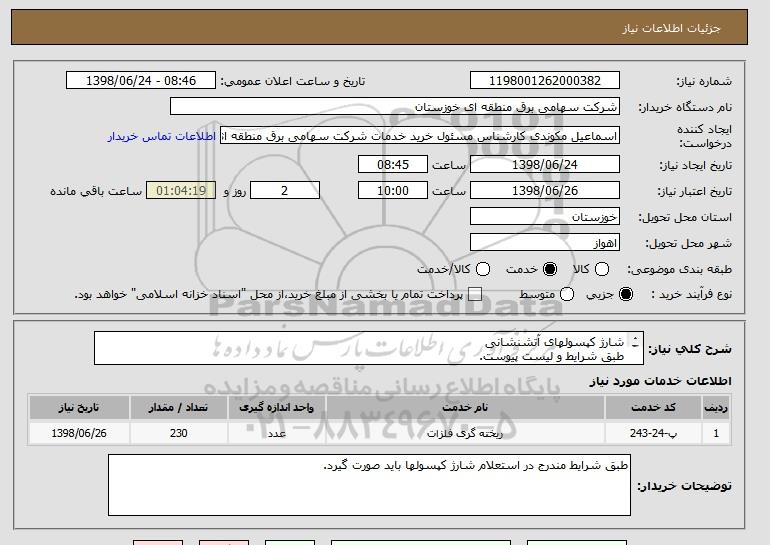The height and width of the screenshot is (545, 770).
Task: Select جزیی purchase process type
Action: coord(627,294)
